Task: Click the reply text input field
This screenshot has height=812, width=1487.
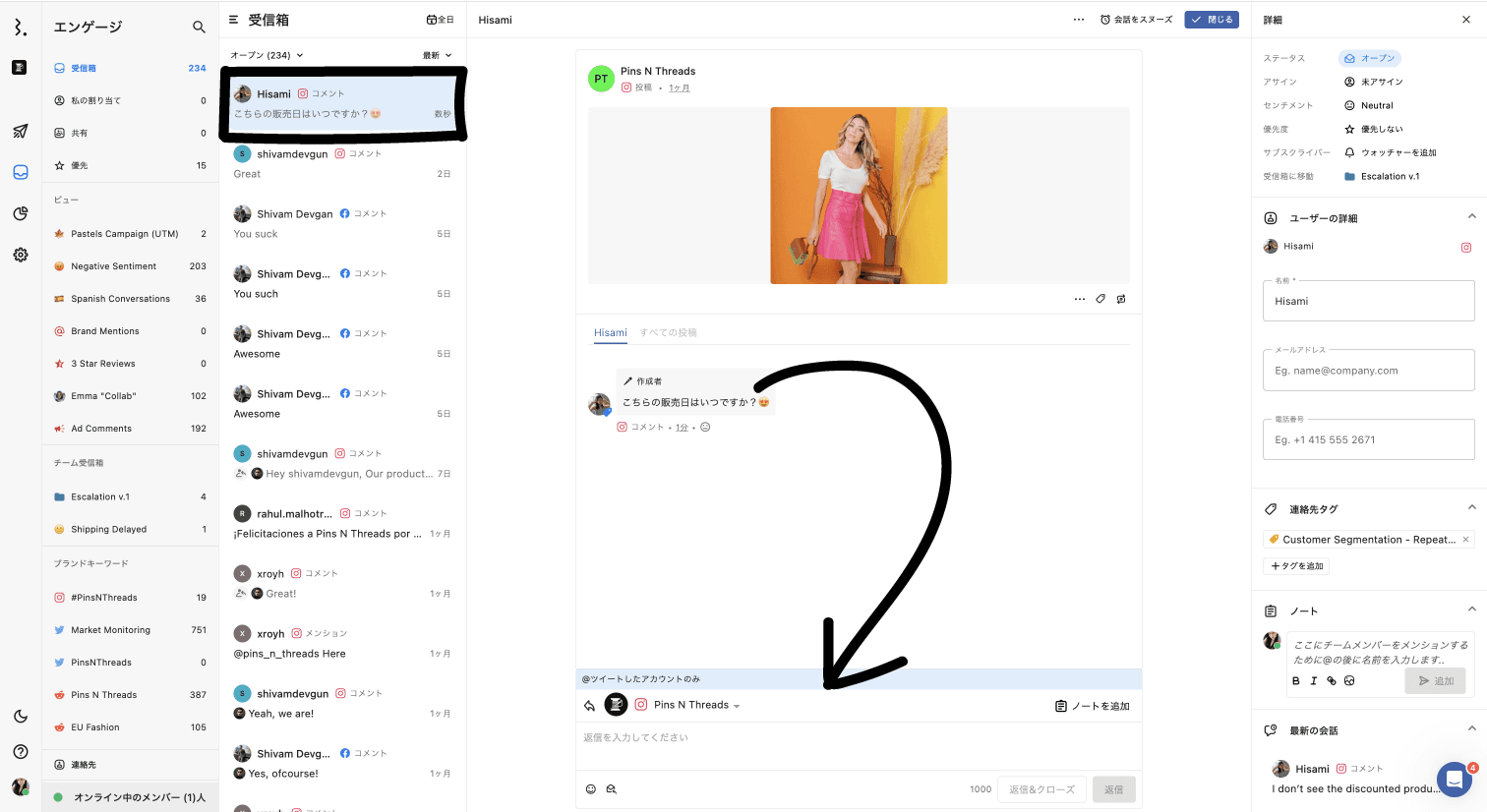Action: (858, 738)
